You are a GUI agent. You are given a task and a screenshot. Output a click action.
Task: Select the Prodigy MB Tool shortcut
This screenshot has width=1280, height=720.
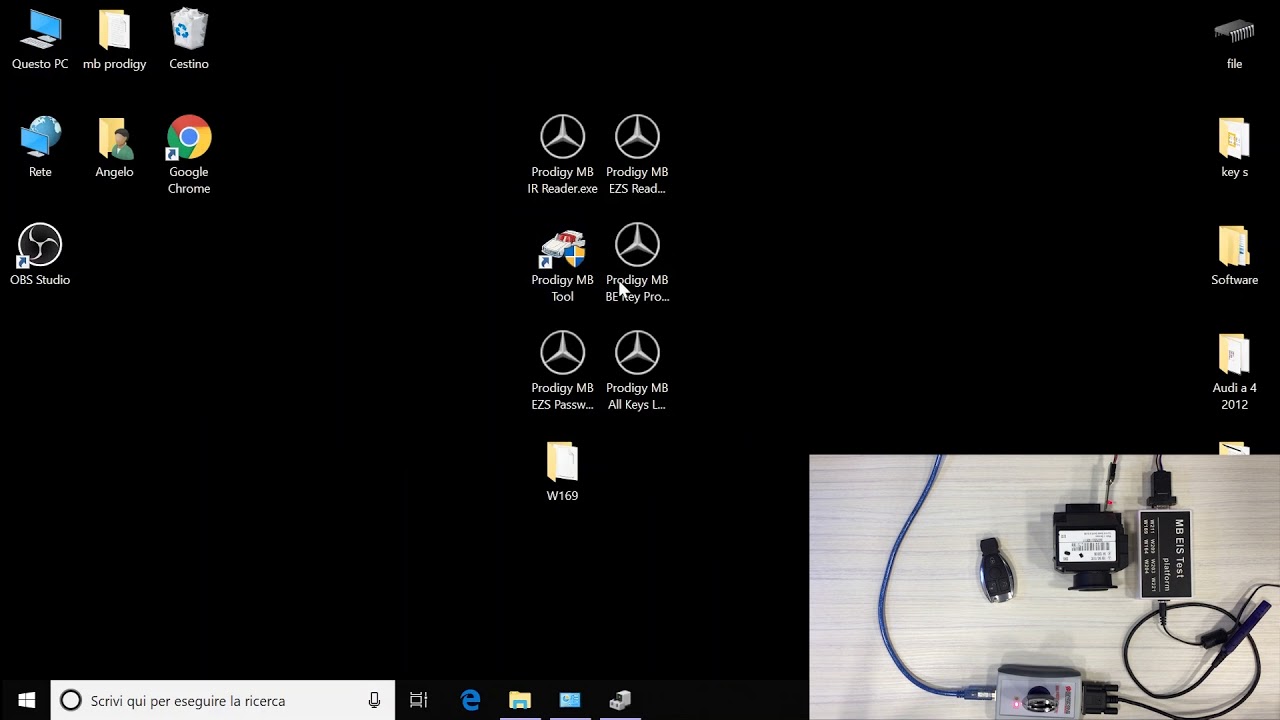(x=562, y=263)
